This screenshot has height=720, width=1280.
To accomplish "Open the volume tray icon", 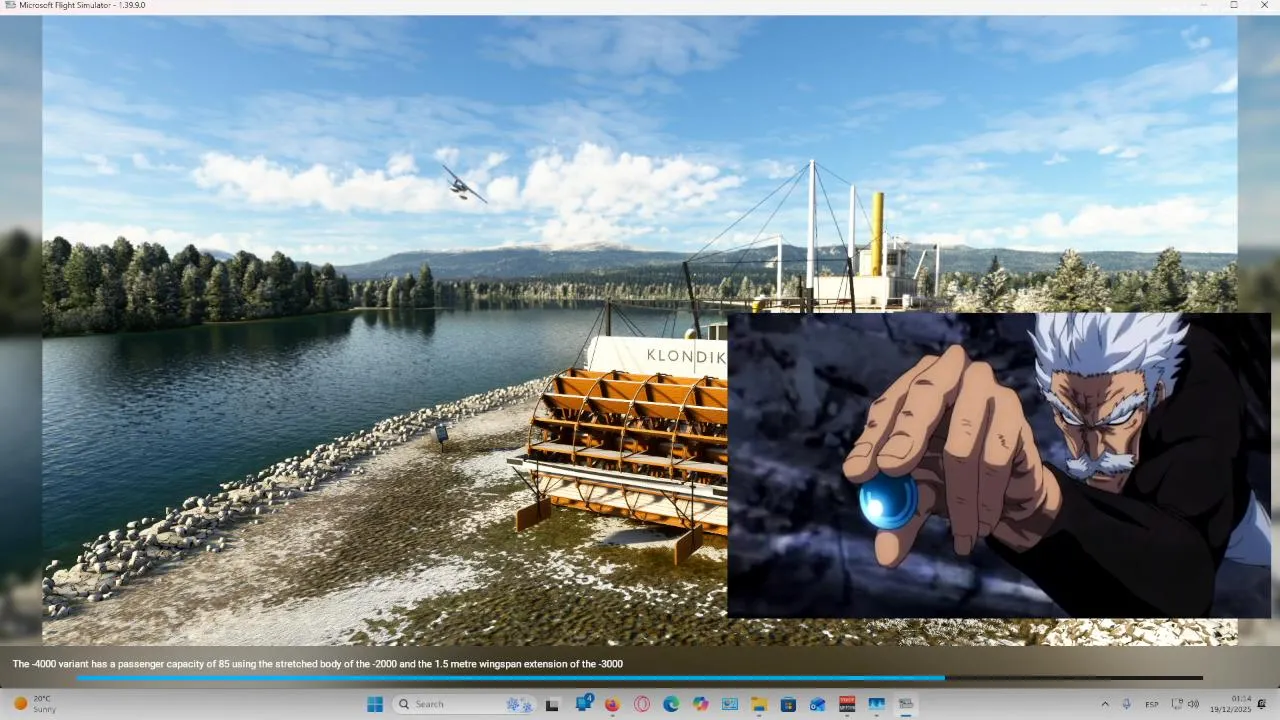I will point(1193,704).
